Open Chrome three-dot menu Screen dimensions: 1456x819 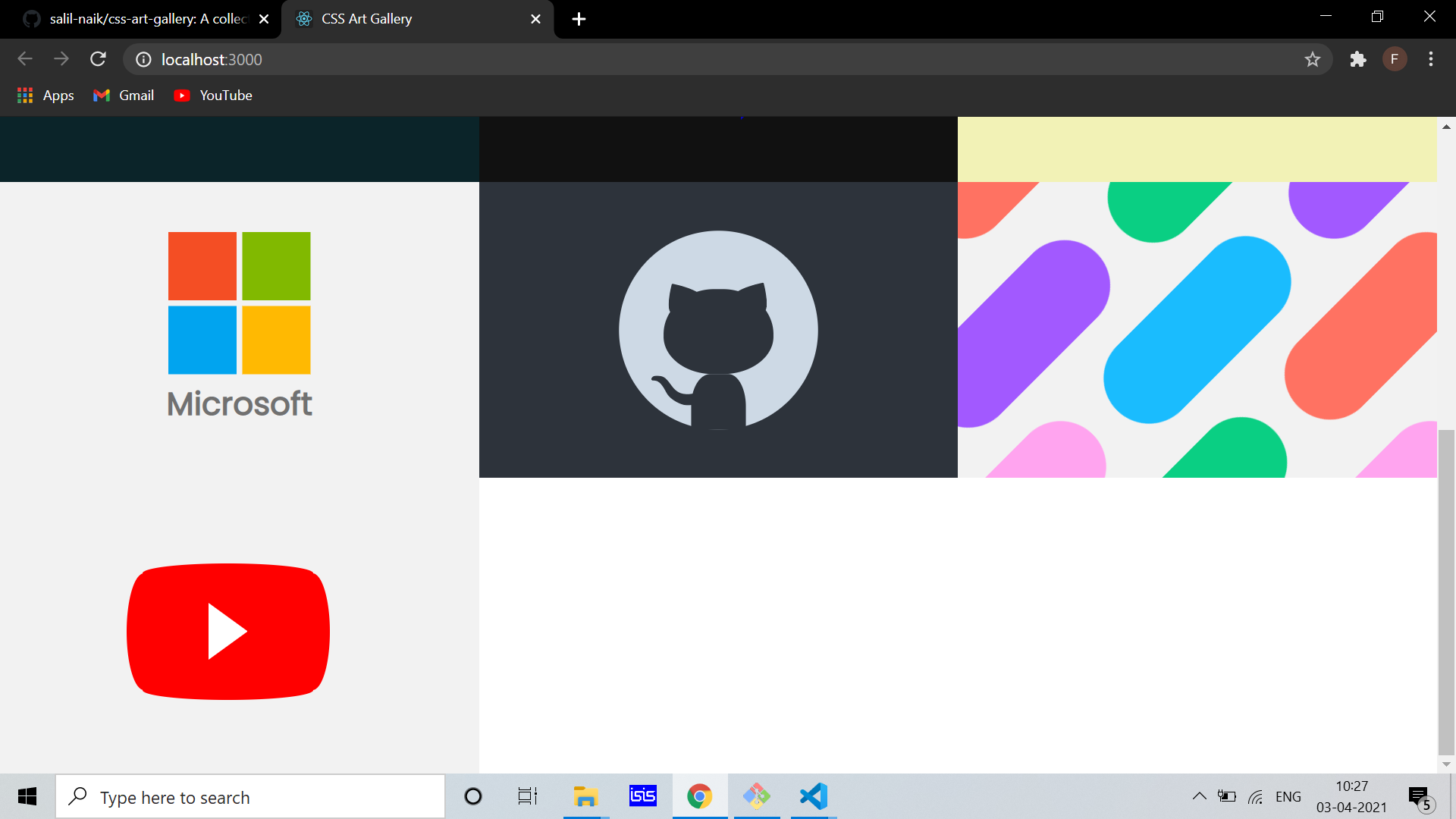coord(1431,59)
